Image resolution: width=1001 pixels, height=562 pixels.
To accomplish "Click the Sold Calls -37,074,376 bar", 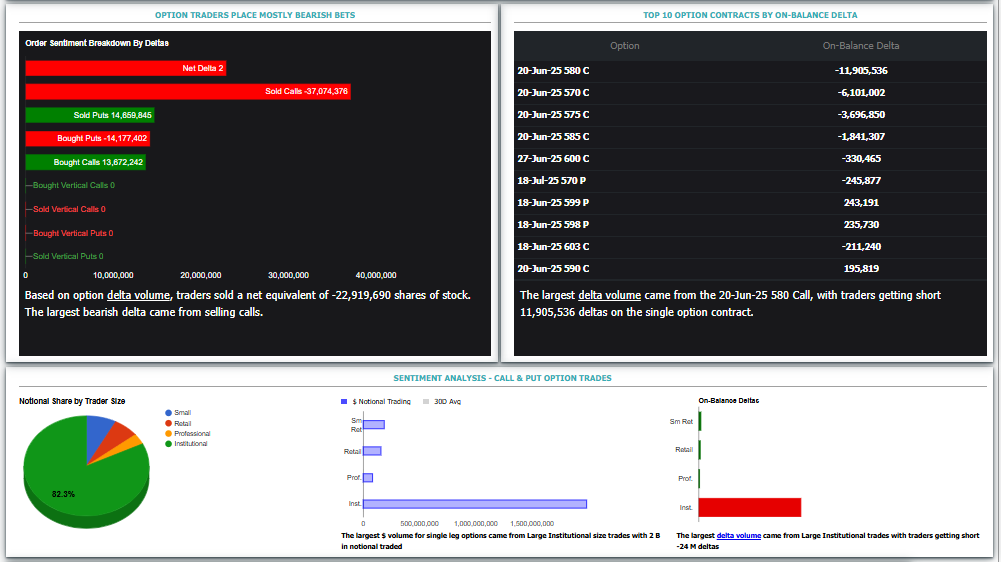I will [x=188, y=91].
